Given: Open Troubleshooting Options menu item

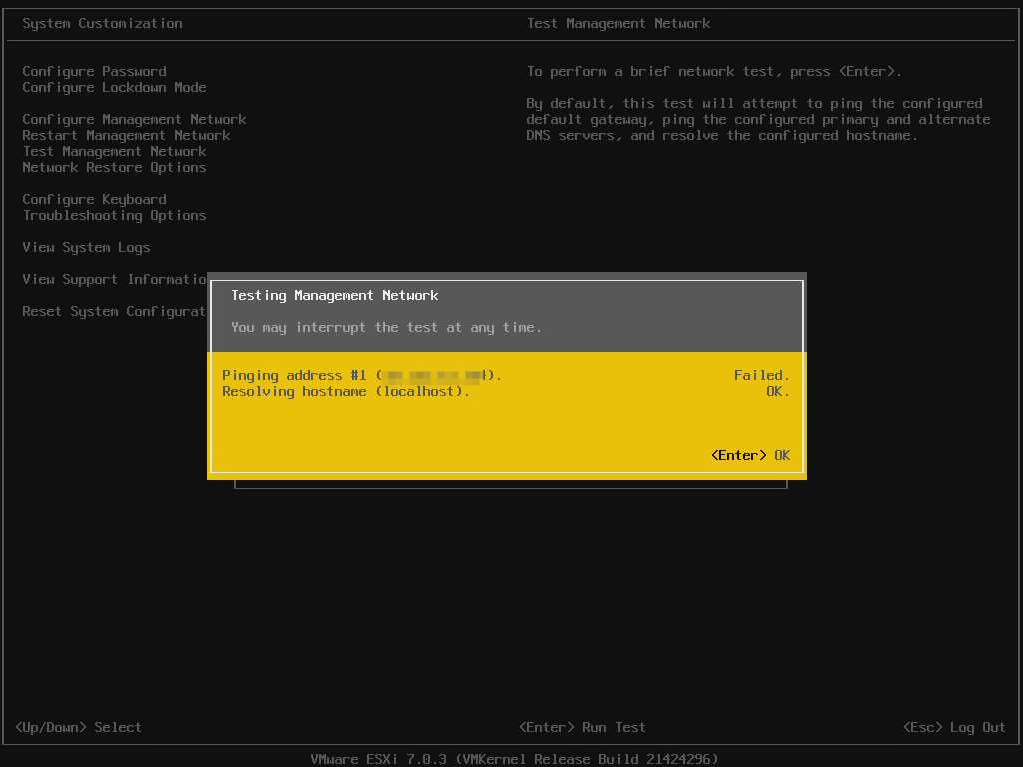Looking at the screenshot, I should point(114,215).
